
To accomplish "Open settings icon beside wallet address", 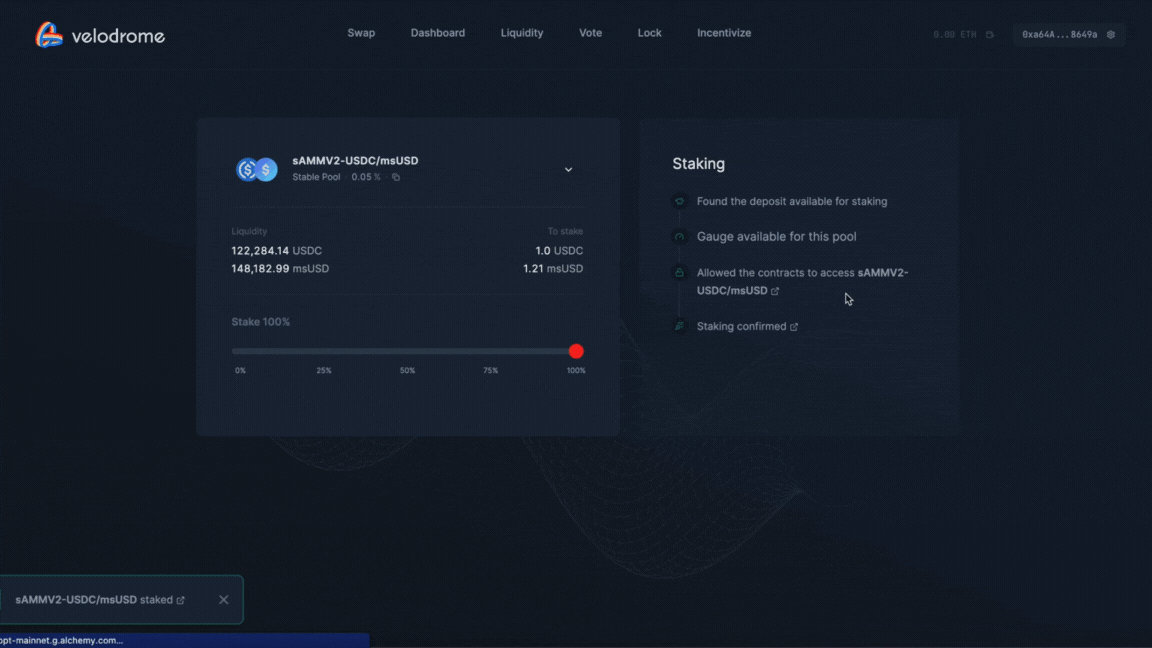I will 1111,35.
